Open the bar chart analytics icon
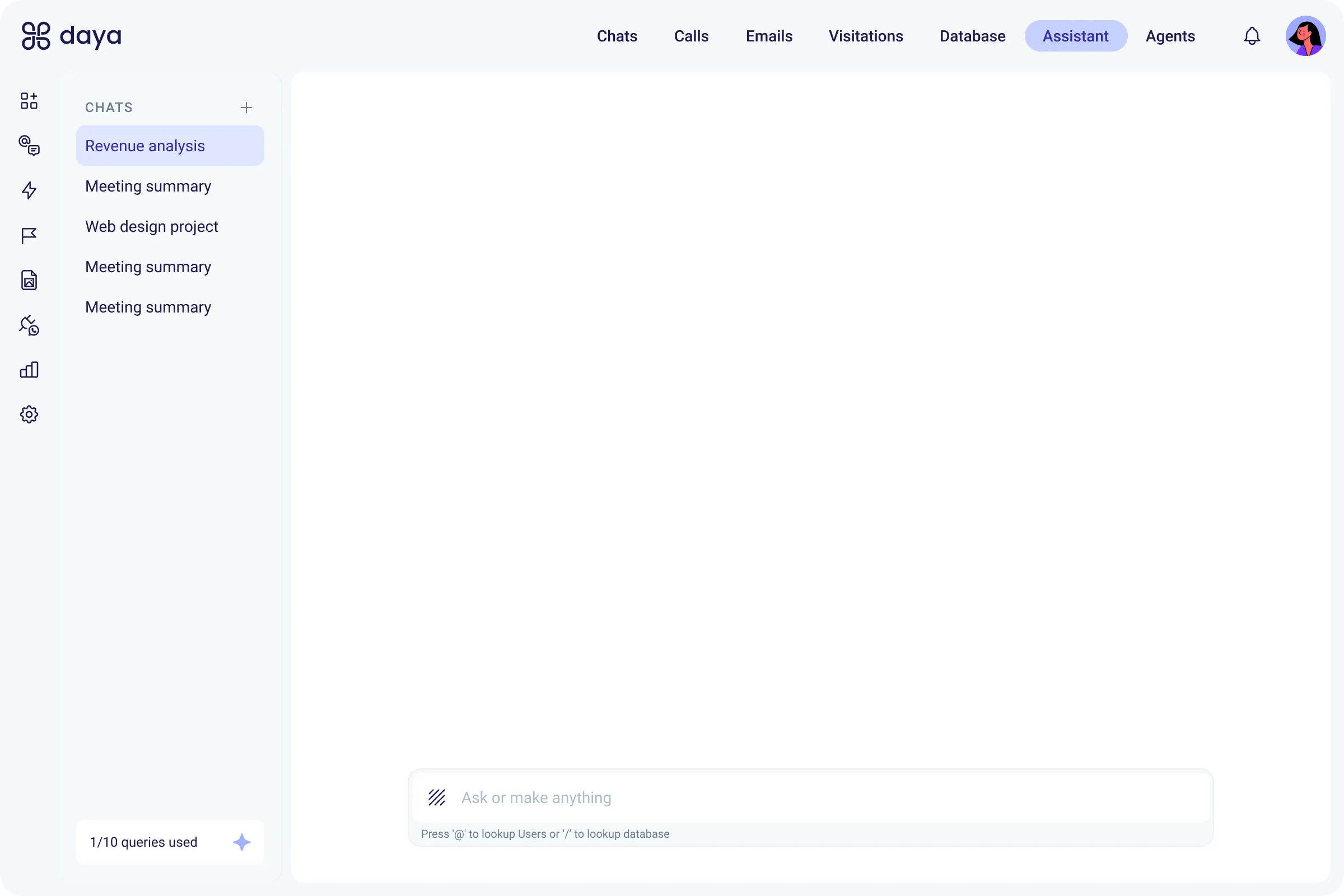Screen dimensions: 1344x896 coord(29,370)
